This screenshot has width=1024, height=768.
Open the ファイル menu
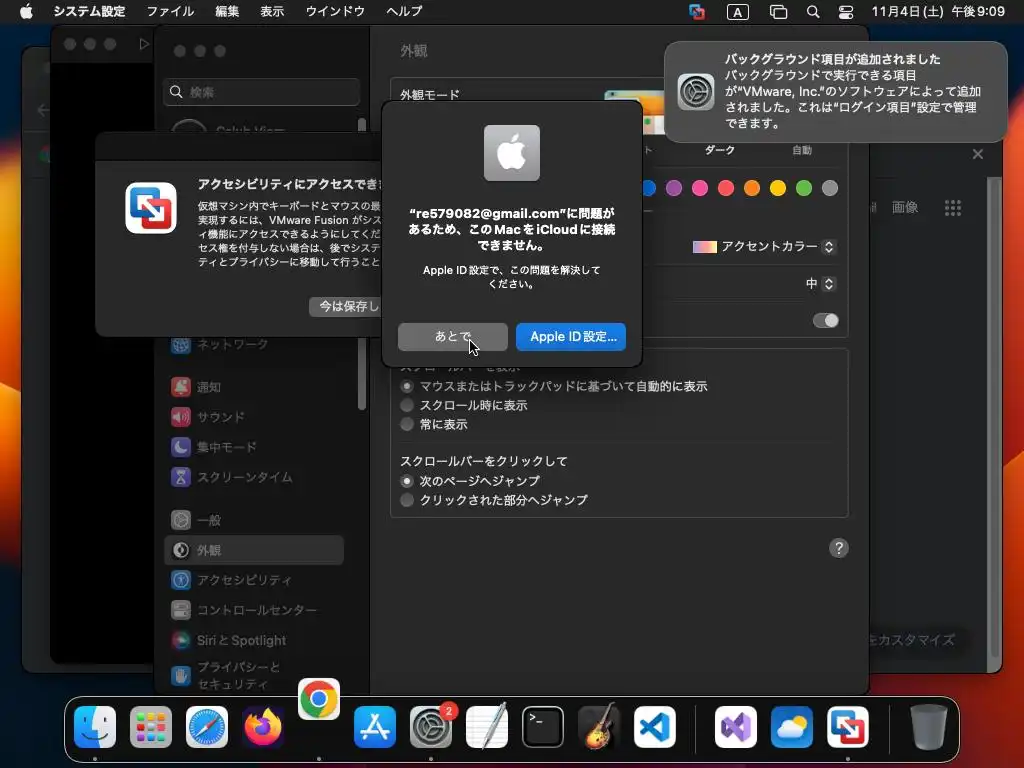170,11
